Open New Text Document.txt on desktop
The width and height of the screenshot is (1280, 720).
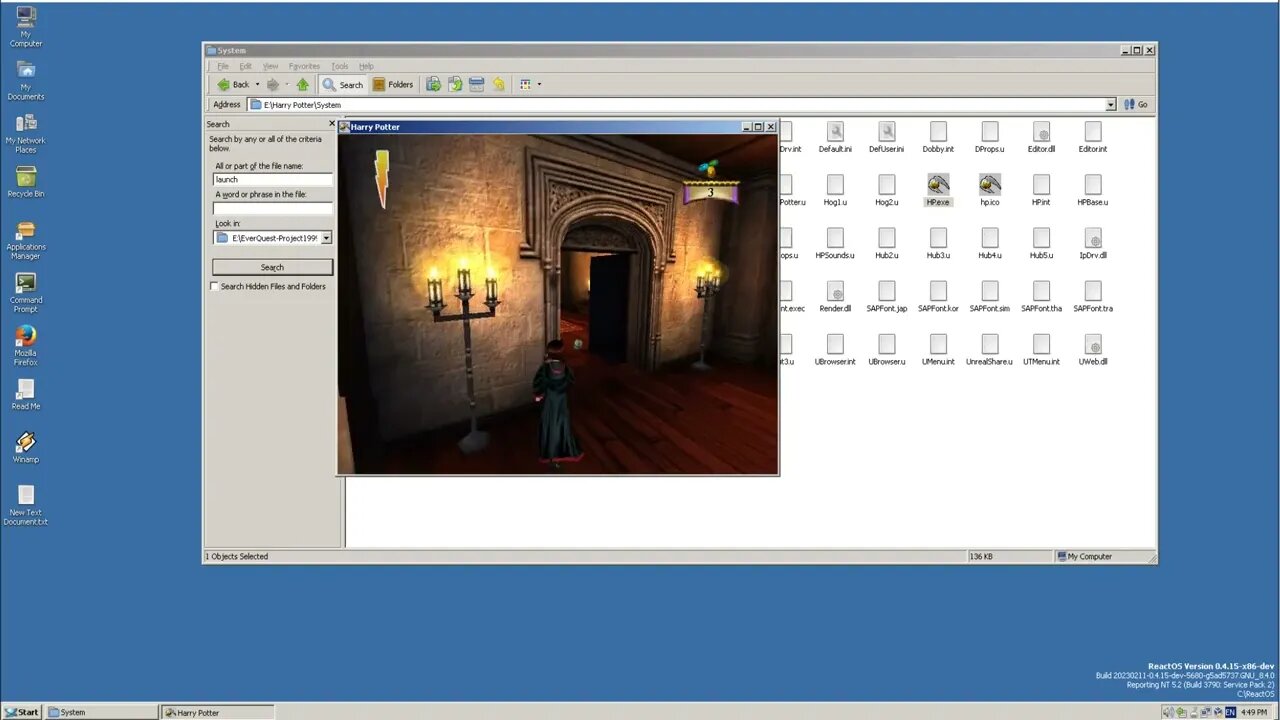26,505
